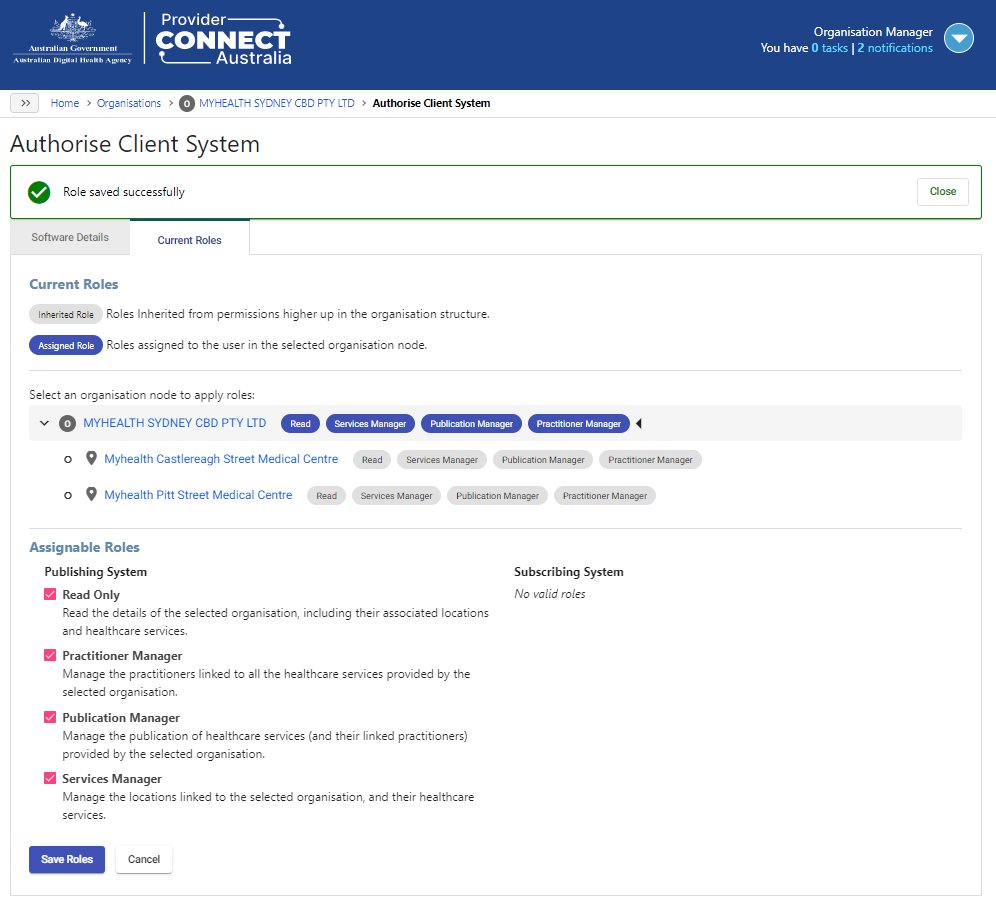
Task: Click the Role saved successfully message text
Action: coord(124,192)
